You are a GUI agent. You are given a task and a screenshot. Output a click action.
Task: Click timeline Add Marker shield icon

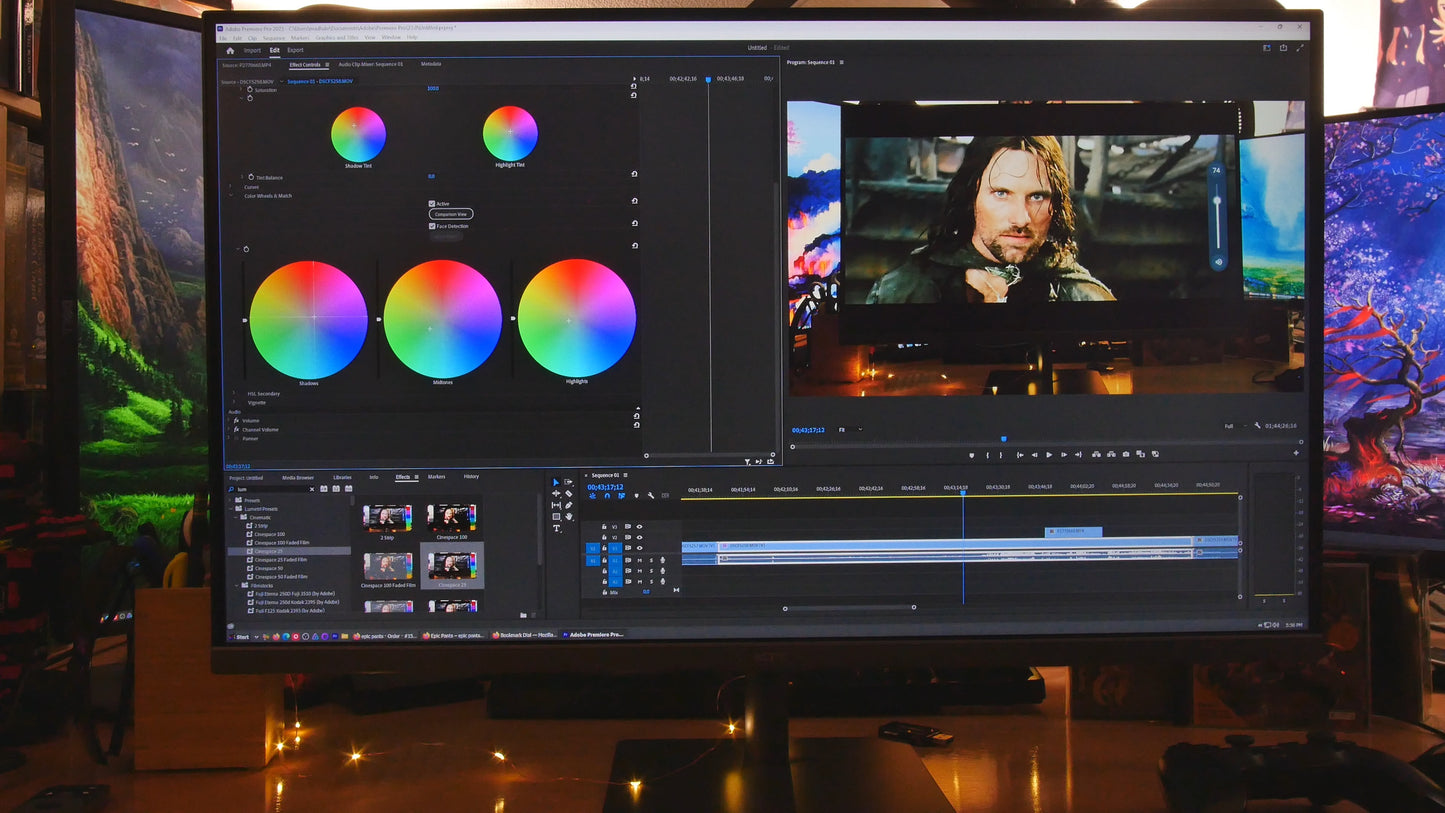pyautogui.click(x=637, y=496)
